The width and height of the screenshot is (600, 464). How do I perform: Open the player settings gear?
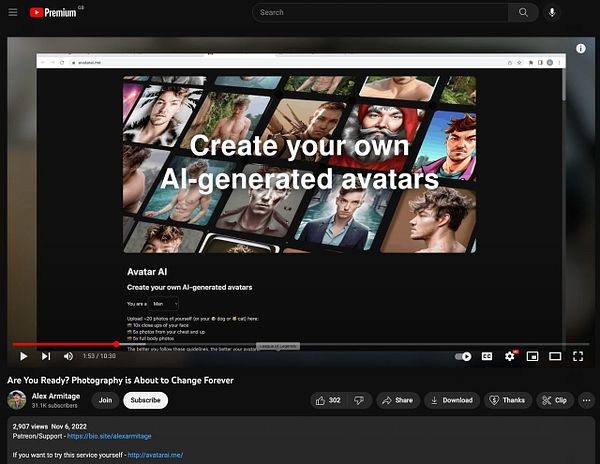click(510, 356)
